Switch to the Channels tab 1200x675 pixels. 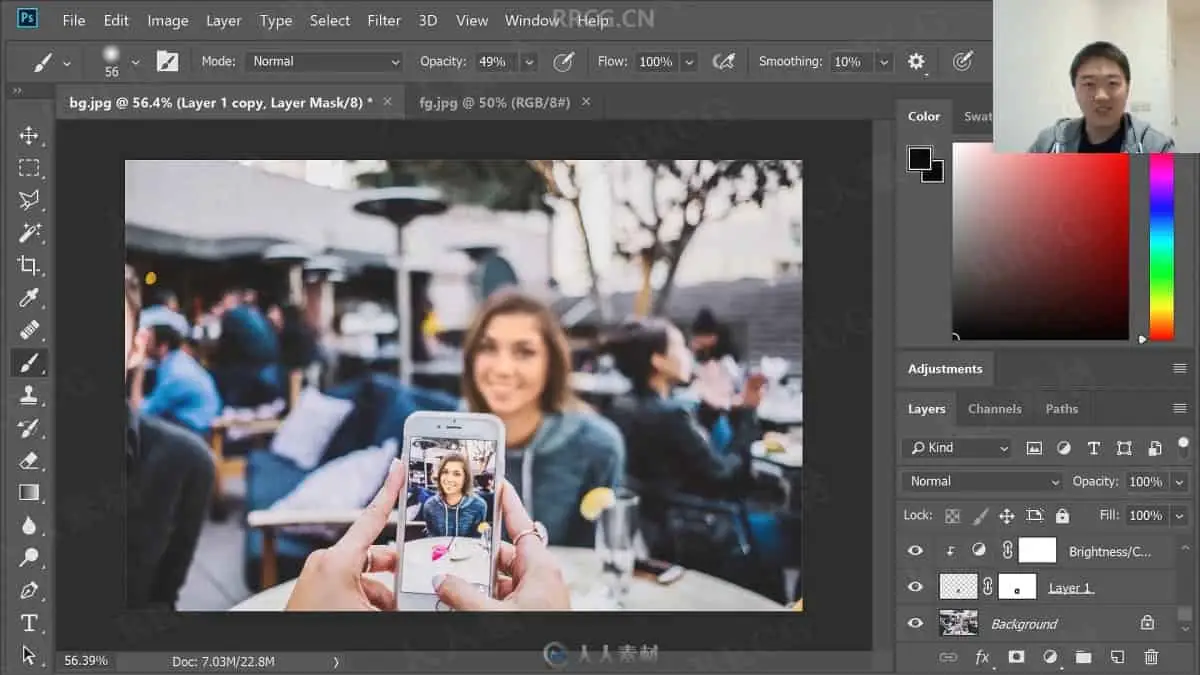(994, 409)
